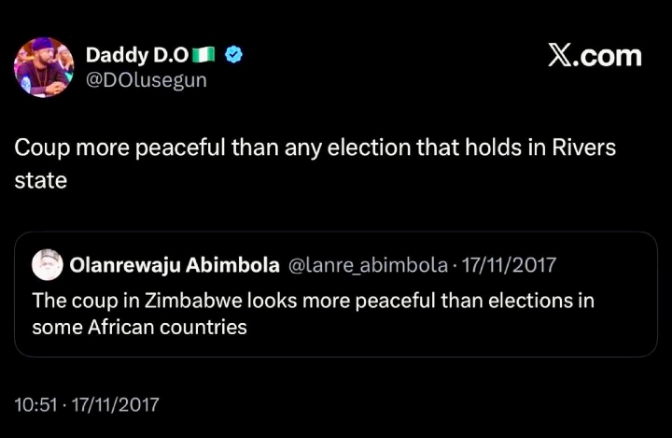Click the quoted tweet's 17/11/2017 date

click(510, 265)
